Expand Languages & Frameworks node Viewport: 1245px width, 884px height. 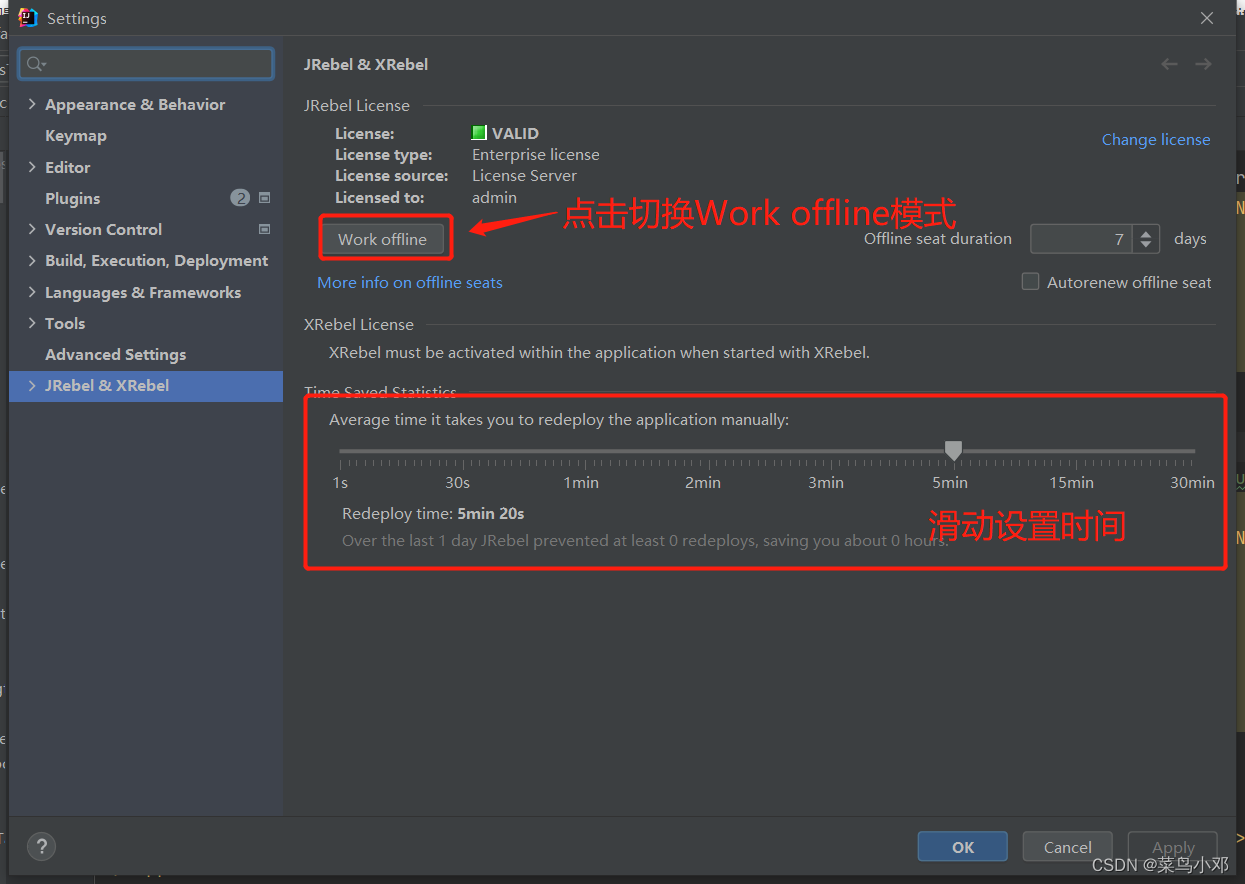click(32, 292)
